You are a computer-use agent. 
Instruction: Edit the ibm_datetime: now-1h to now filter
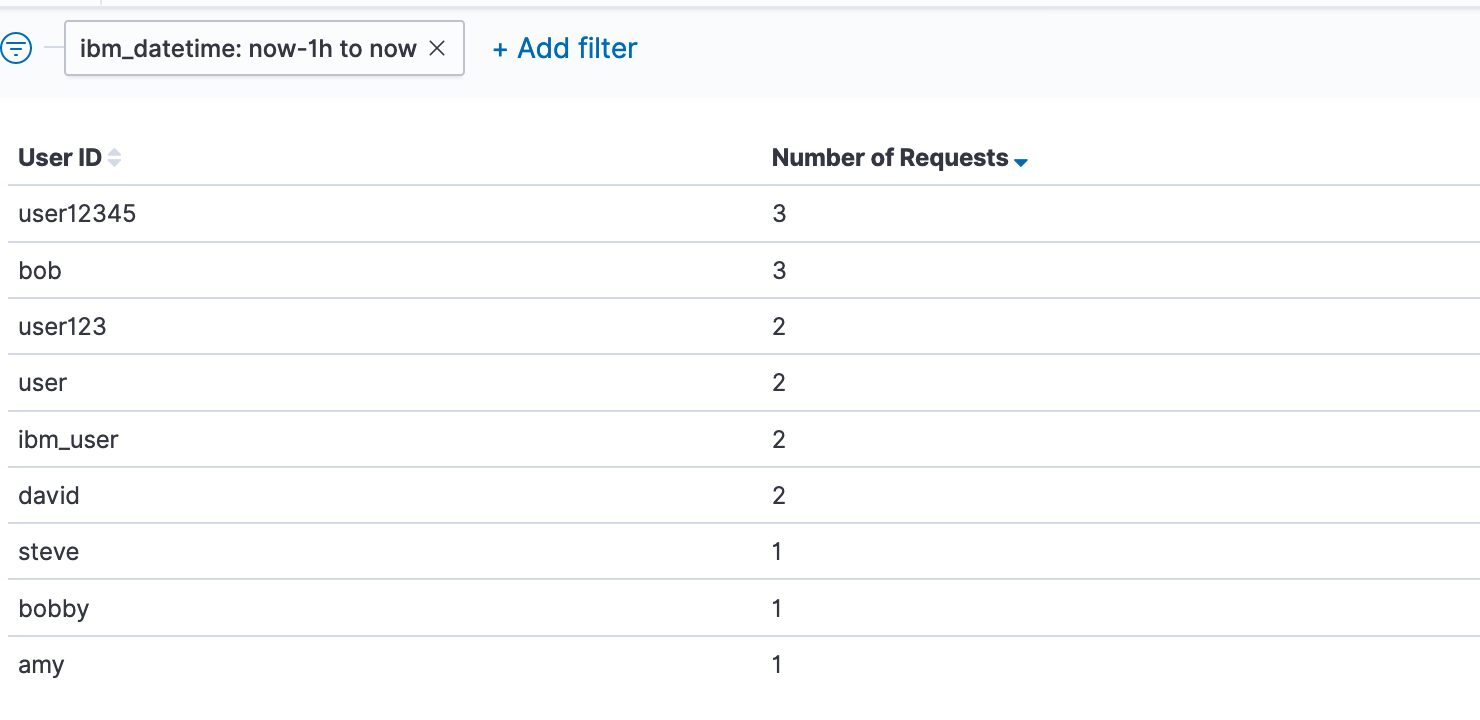point(248,48)
